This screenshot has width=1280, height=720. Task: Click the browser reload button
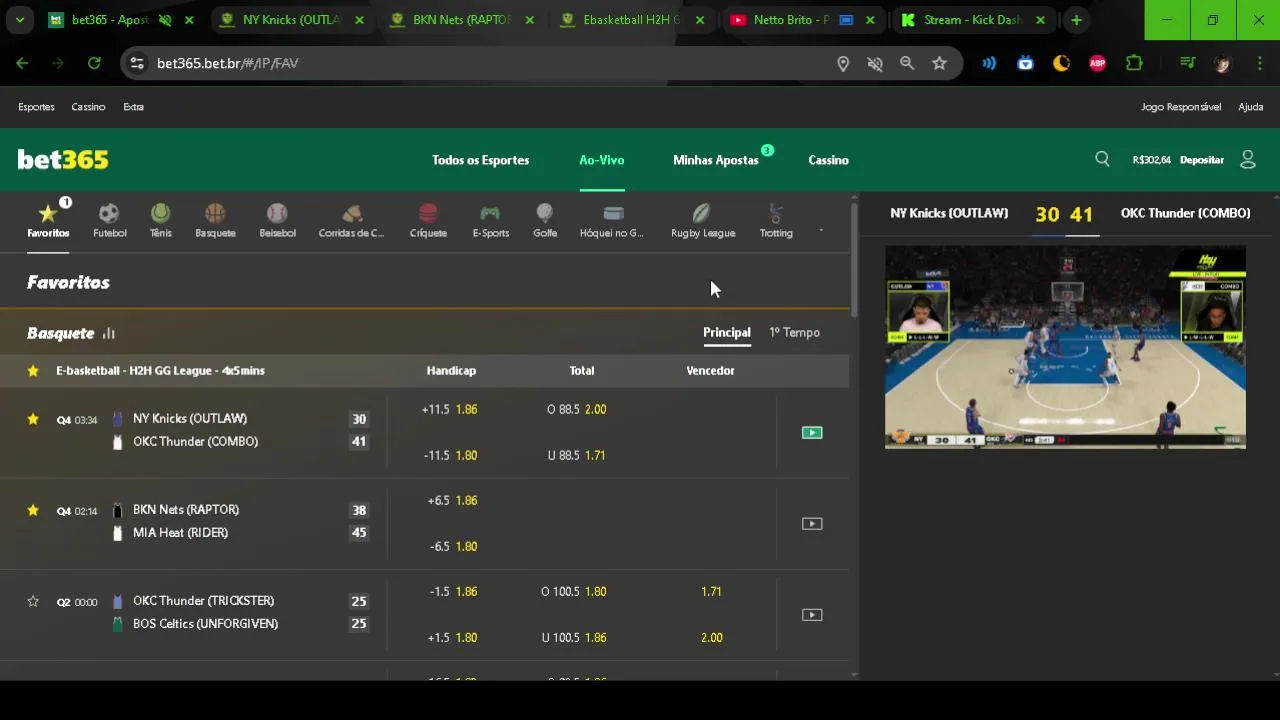pyautogui.click(x=94, y=63)
